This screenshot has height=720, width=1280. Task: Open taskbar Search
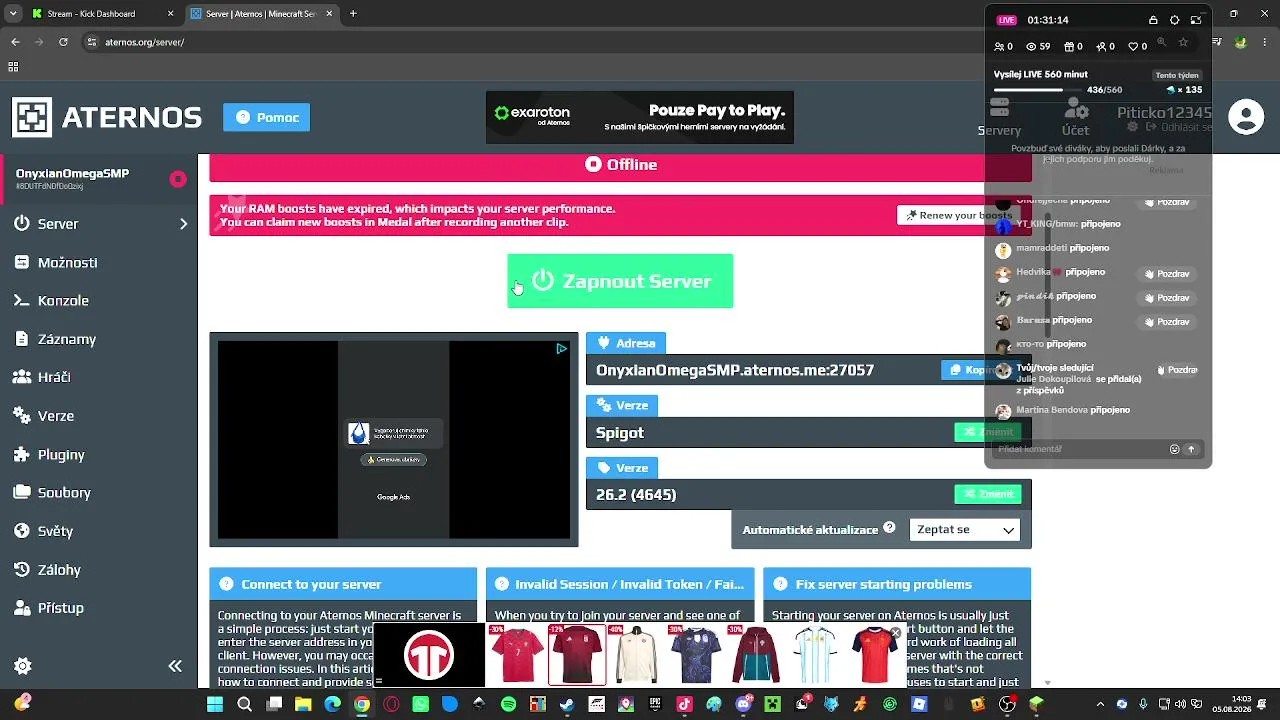244,704
